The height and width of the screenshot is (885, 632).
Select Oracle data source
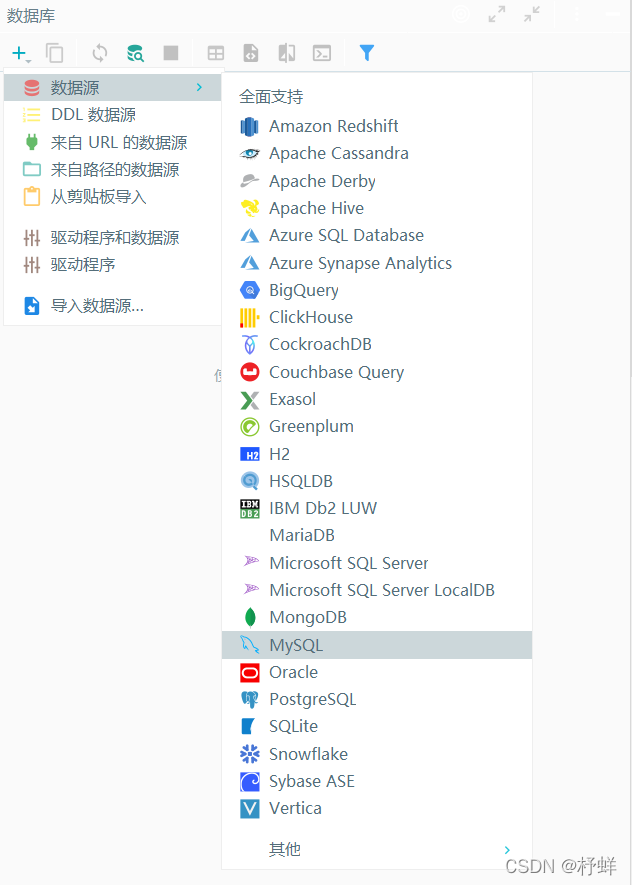(377, 672)
